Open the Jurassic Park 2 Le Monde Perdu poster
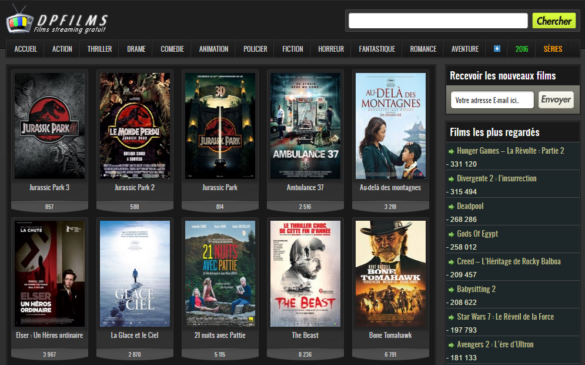 click(135, 126)
